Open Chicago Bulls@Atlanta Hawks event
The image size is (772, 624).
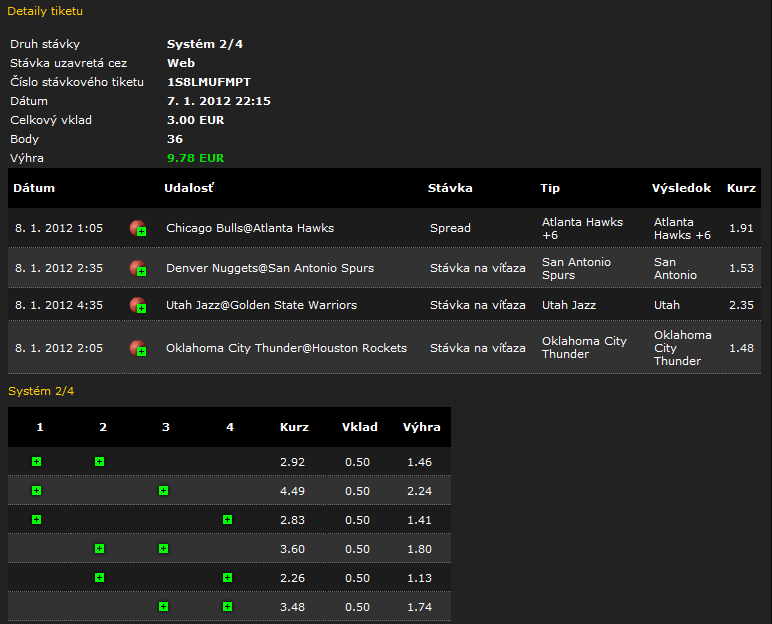(250, 228)
